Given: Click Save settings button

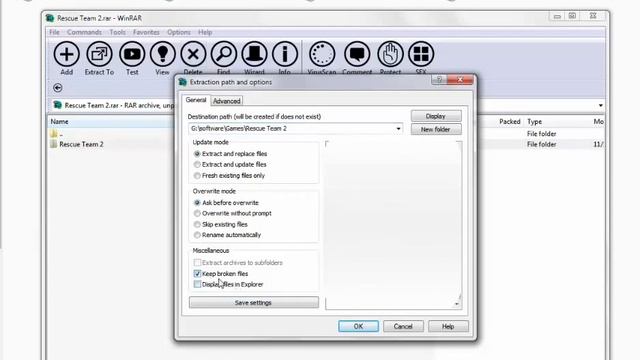Looking at the screenshot, I should [253, 302].
